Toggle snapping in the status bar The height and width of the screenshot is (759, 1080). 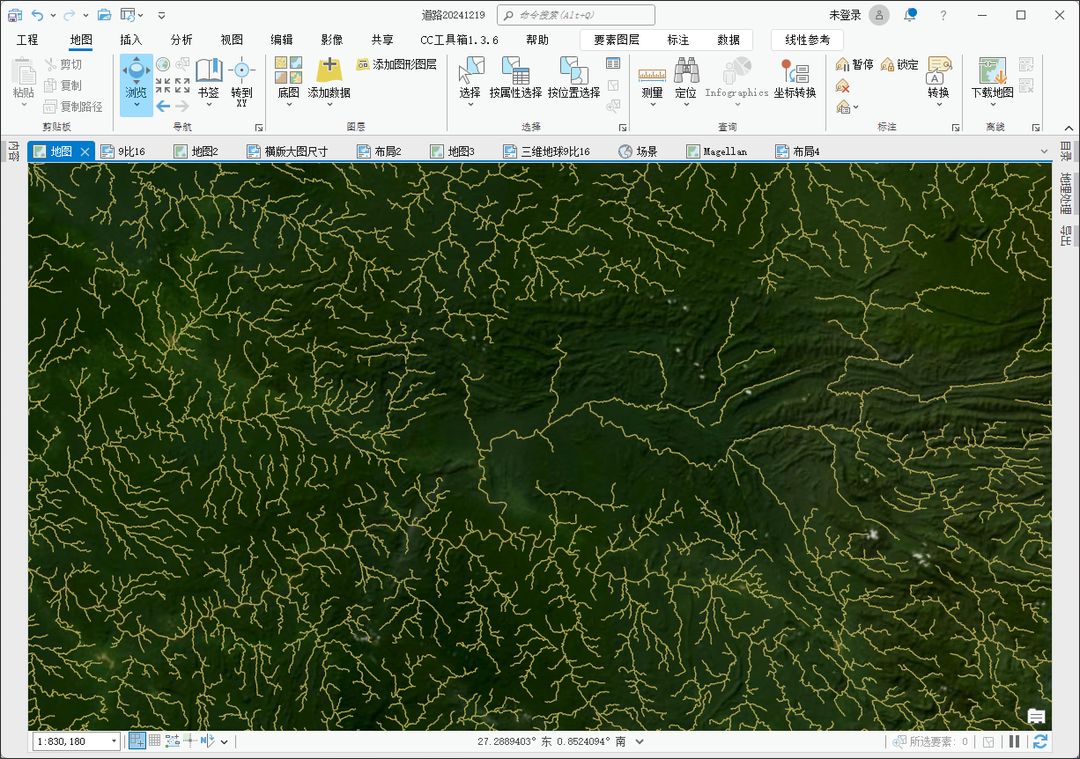tap(137, 741)
